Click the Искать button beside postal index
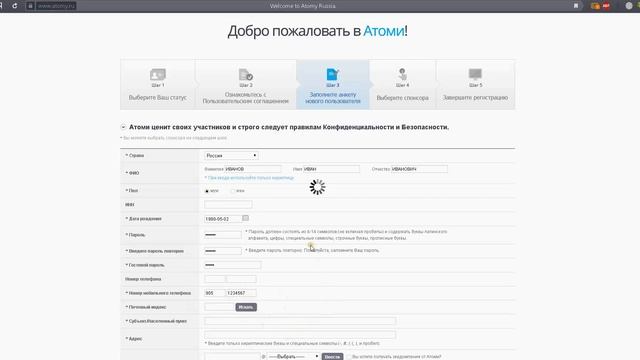The image size is (640, 360). click(x=246, y=307)
